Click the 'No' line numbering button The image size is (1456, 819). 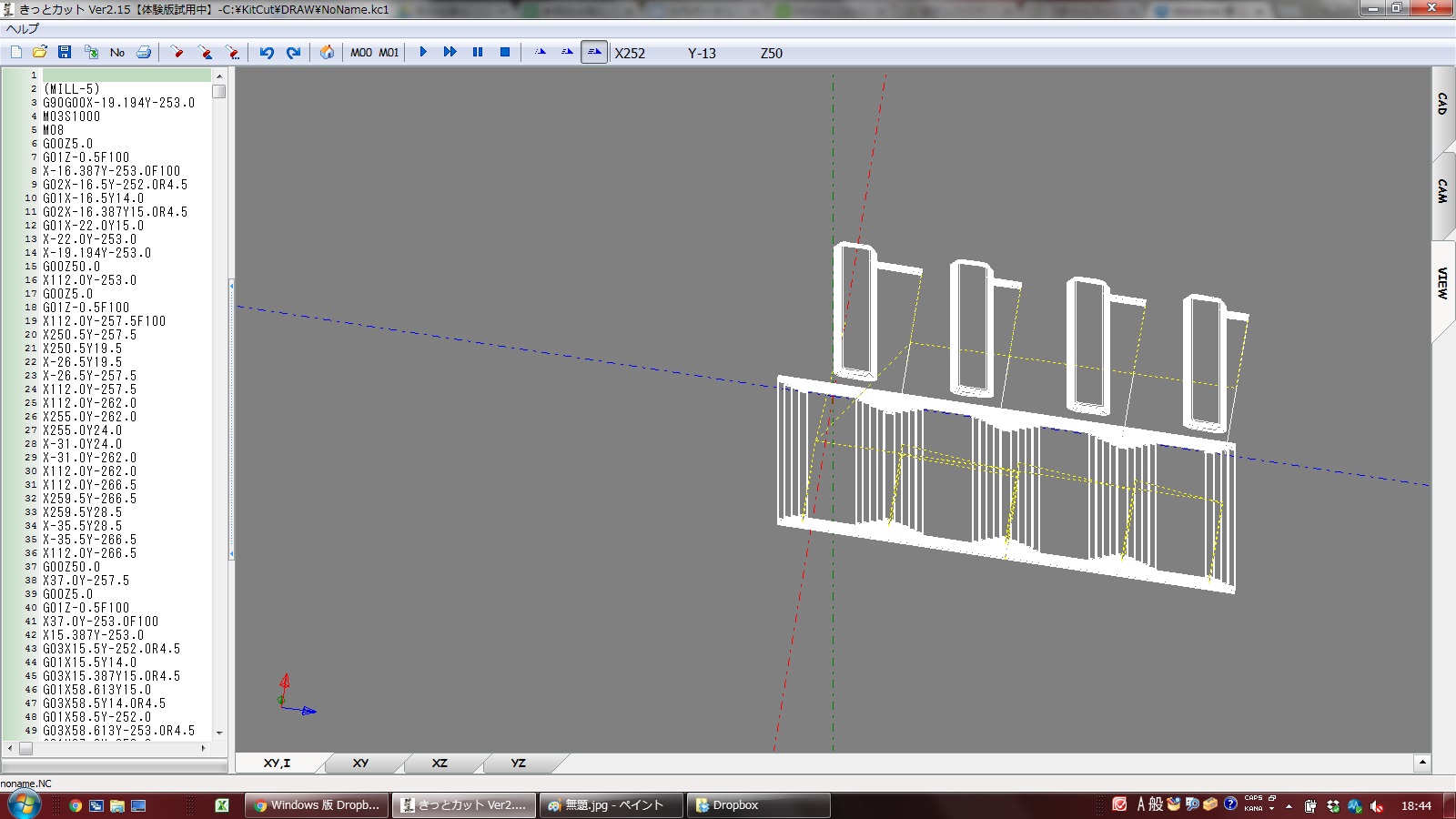pyautogui.click(x=117, y=53)
